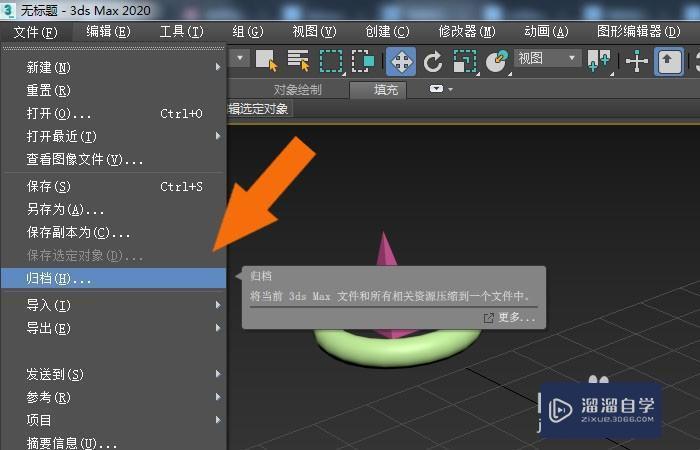The image size is (700, 450).
Task: Open the Select by Name tool
Action: pos(298,61)
